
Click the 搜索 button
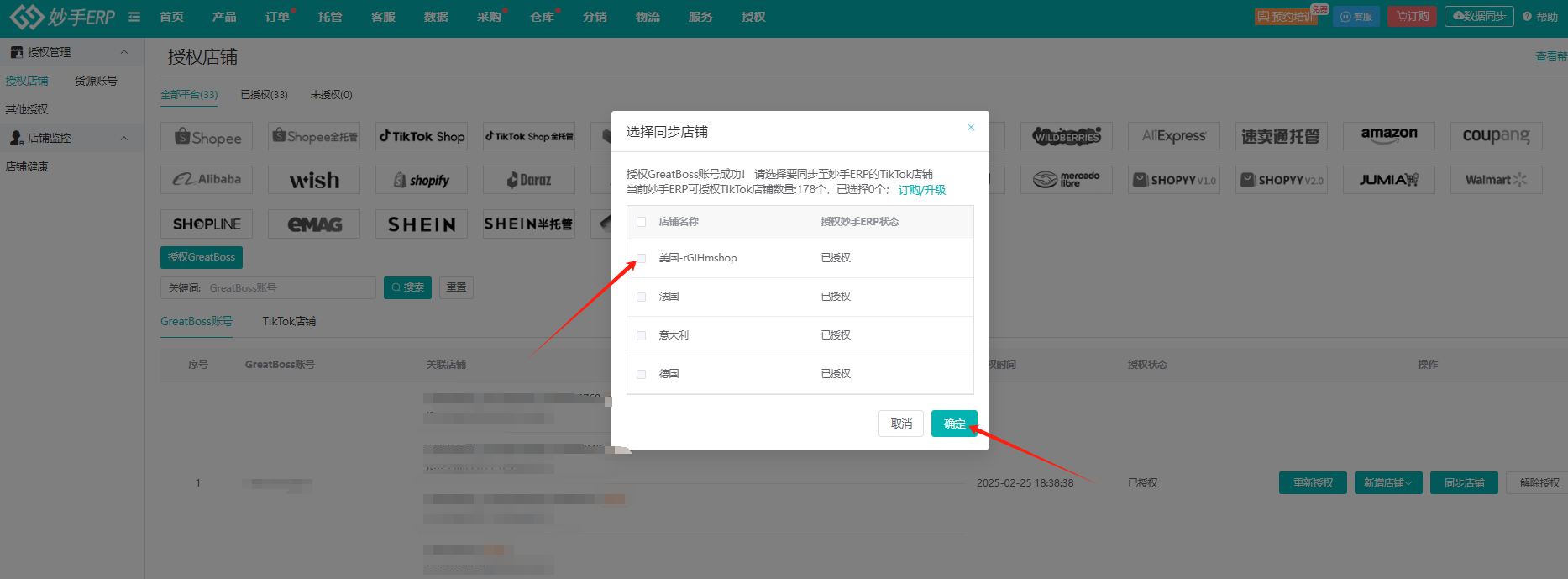point(407,287)
